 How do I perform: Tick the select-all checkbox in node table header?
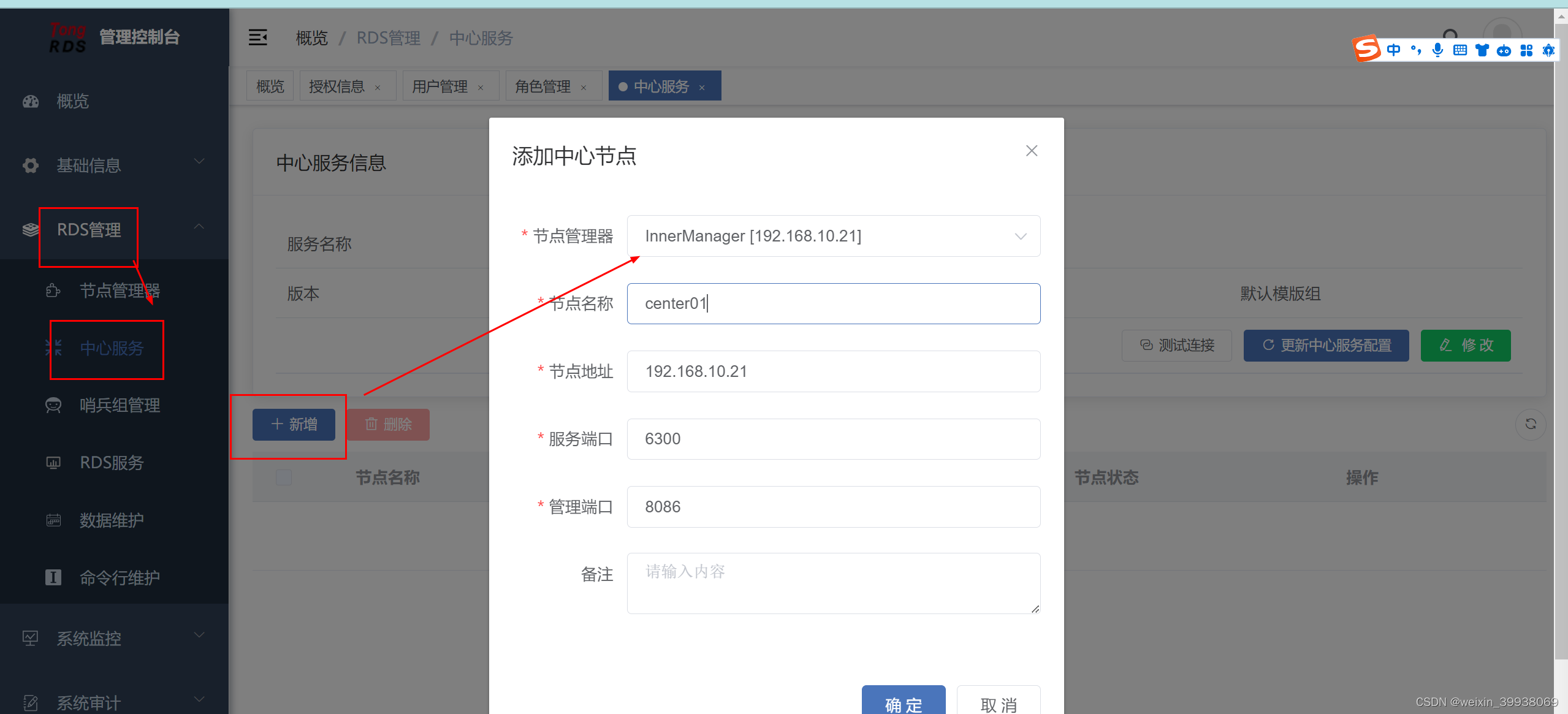[284, 477]
